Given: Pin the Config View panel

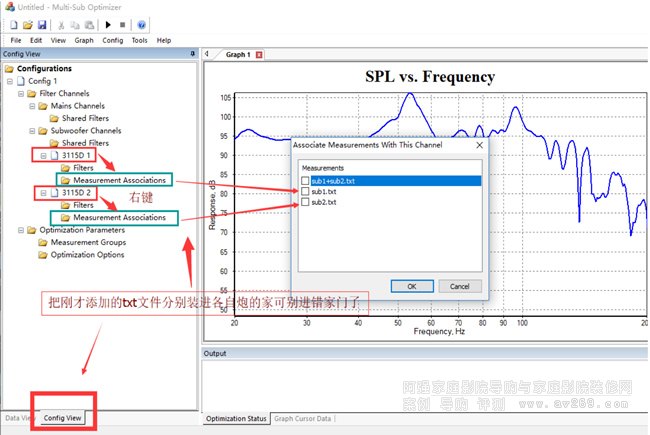Looking at the screenshot, I should [x=192, y=54].
